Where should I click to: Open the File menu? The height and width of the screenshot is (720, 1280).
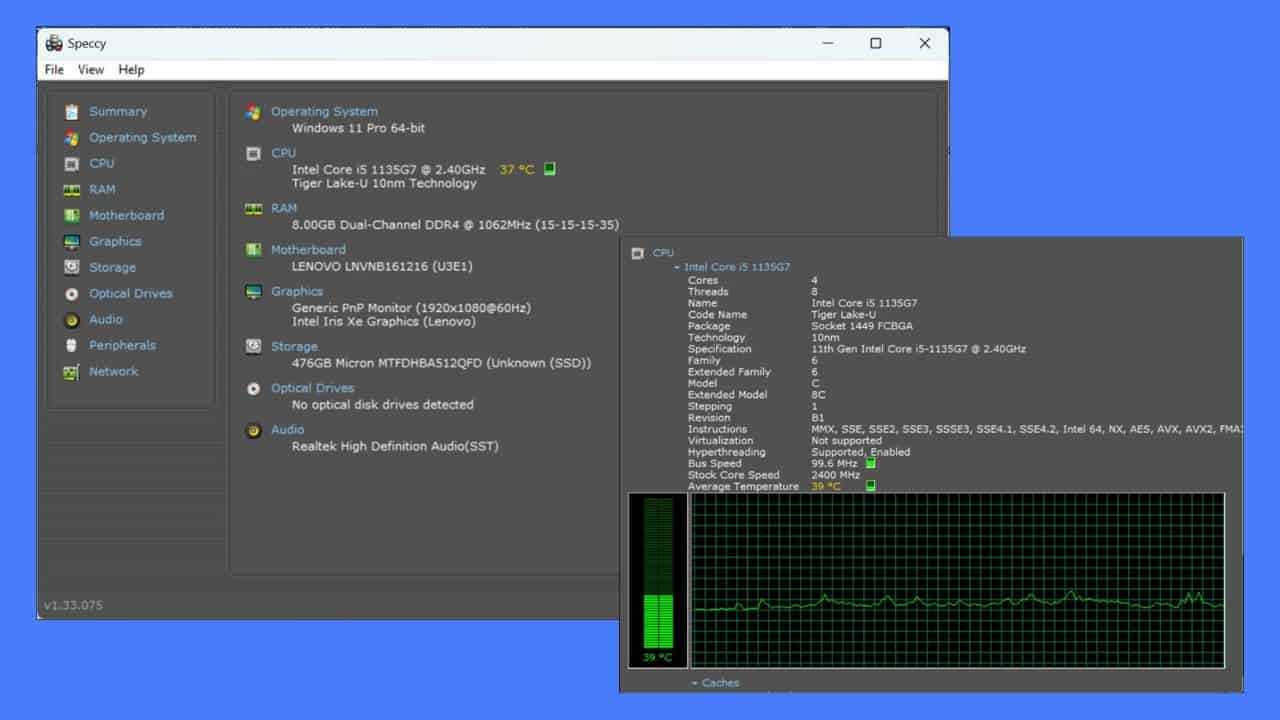click(54, 70)
